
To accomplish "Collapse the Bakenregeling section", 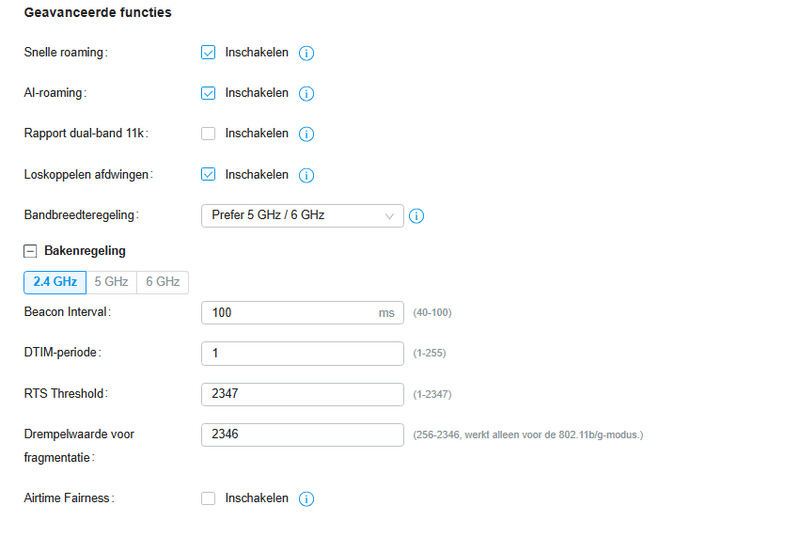I will (x=30, y=251).
